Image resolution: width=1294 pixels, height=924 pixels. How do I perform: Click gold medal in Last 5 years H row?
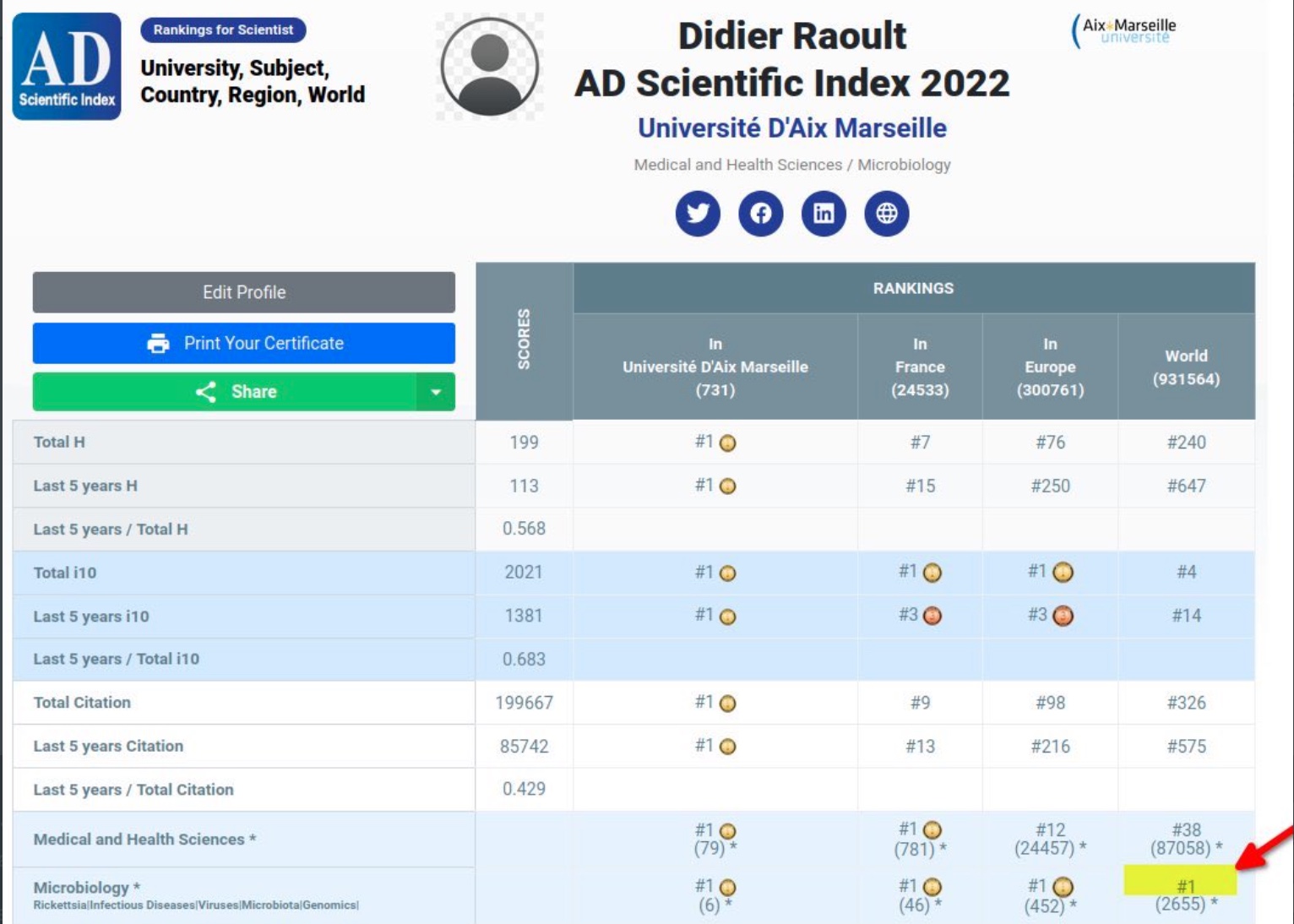pyautogui.click(x=727, y=486)
